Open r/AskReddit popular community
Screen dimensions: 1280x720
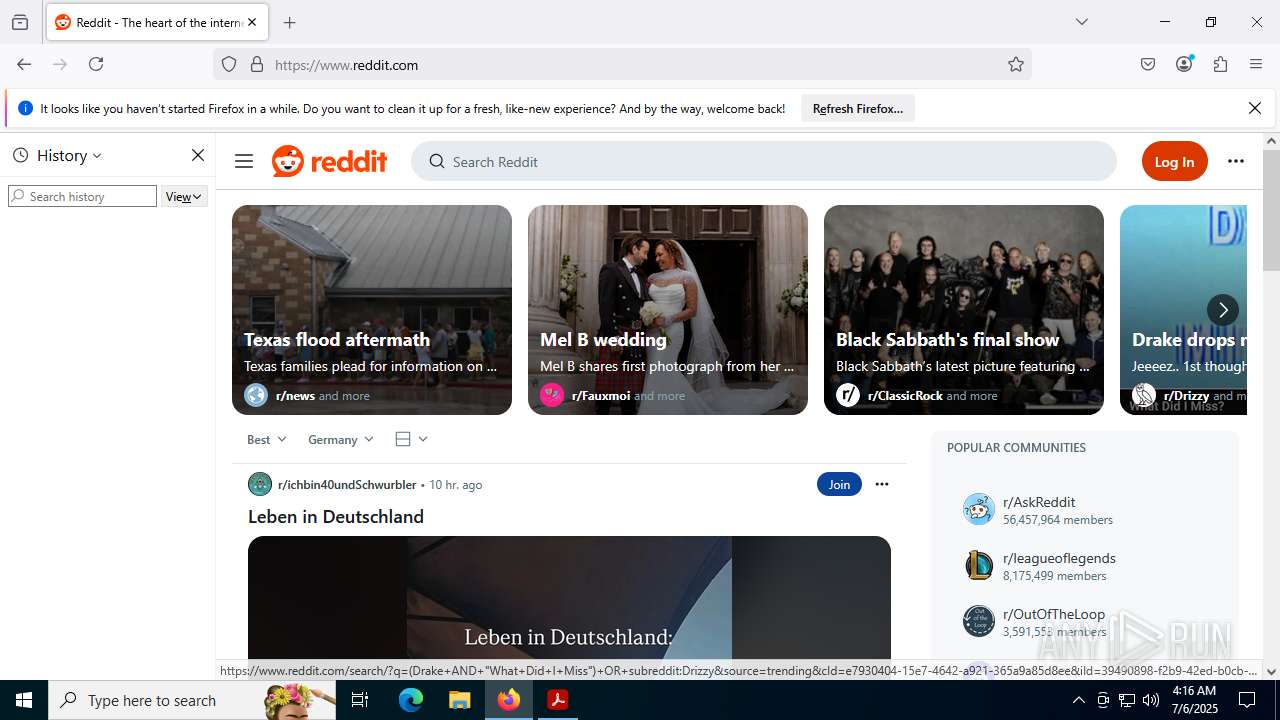1039,502
